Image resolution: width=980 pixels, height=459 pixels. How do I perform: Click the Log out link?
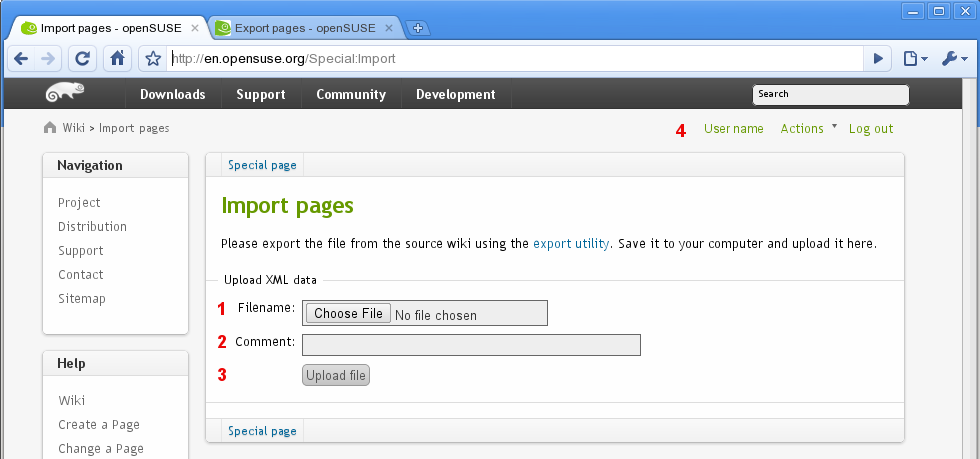[x=871, y=128]
